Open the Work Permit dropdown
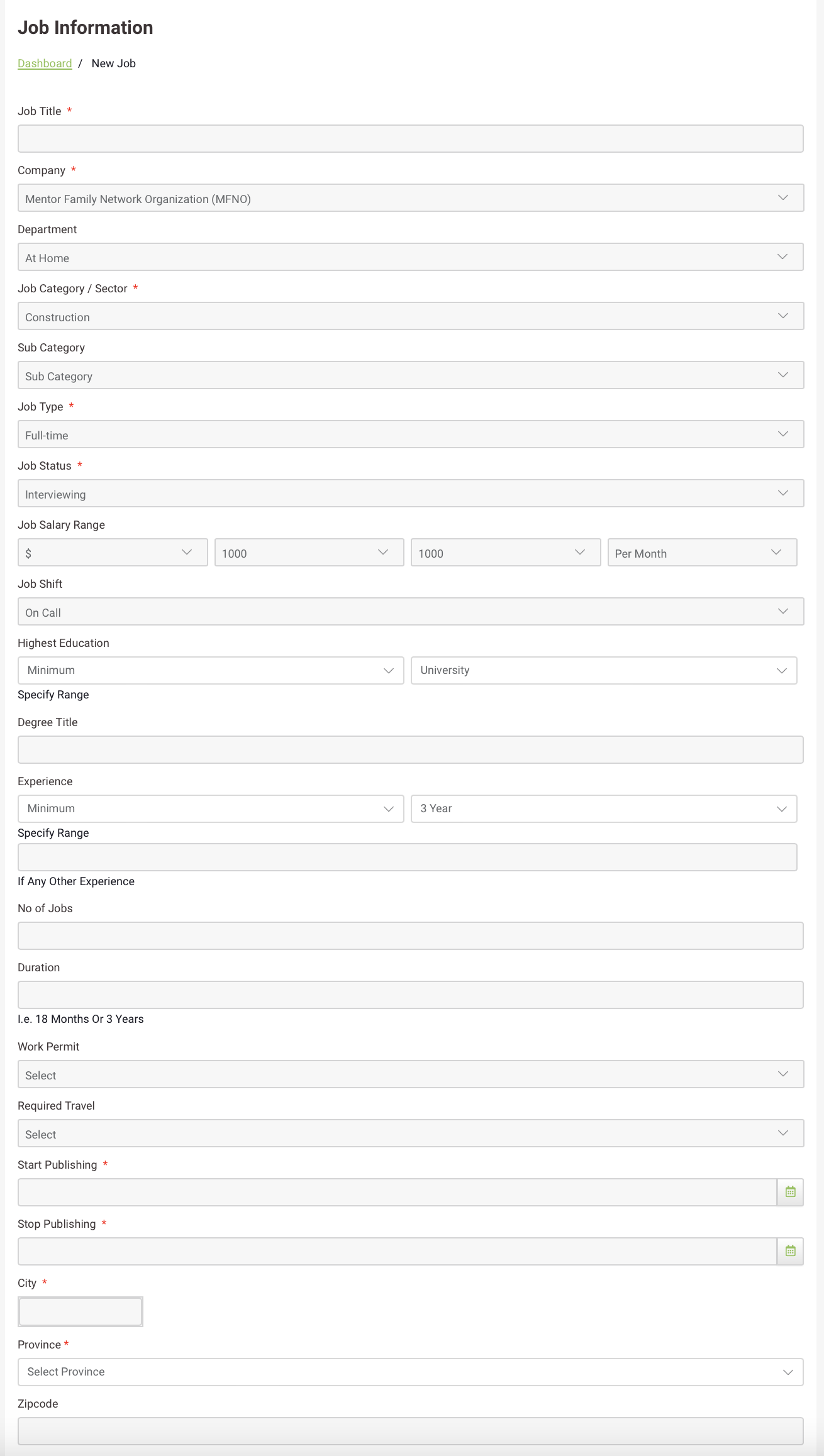Viewport: 824px width, 1456px height. click(x=411, y=1074)
